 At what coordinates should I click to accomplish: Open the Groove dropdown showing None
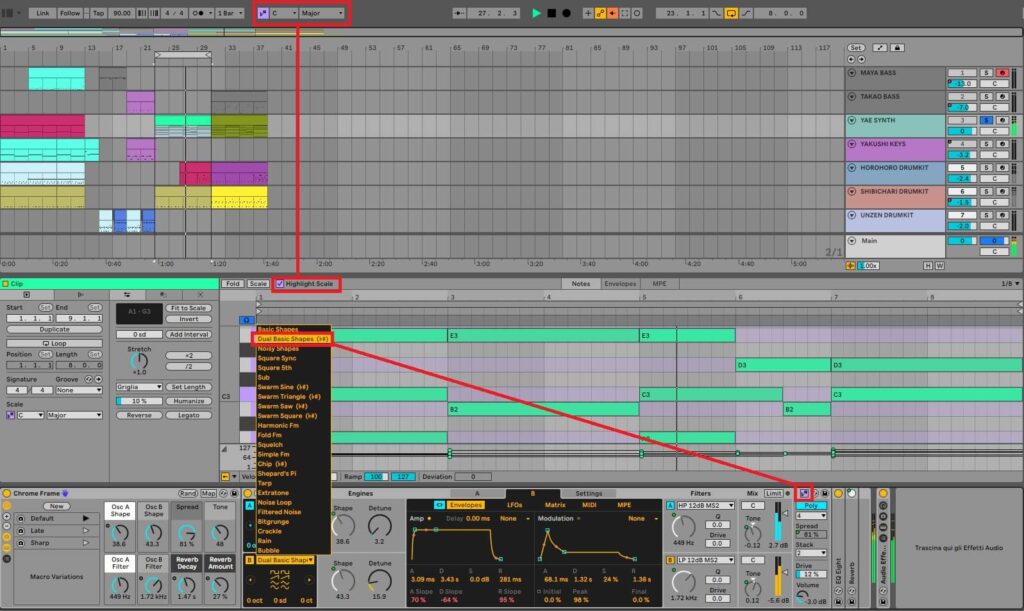tap(78, 390)
